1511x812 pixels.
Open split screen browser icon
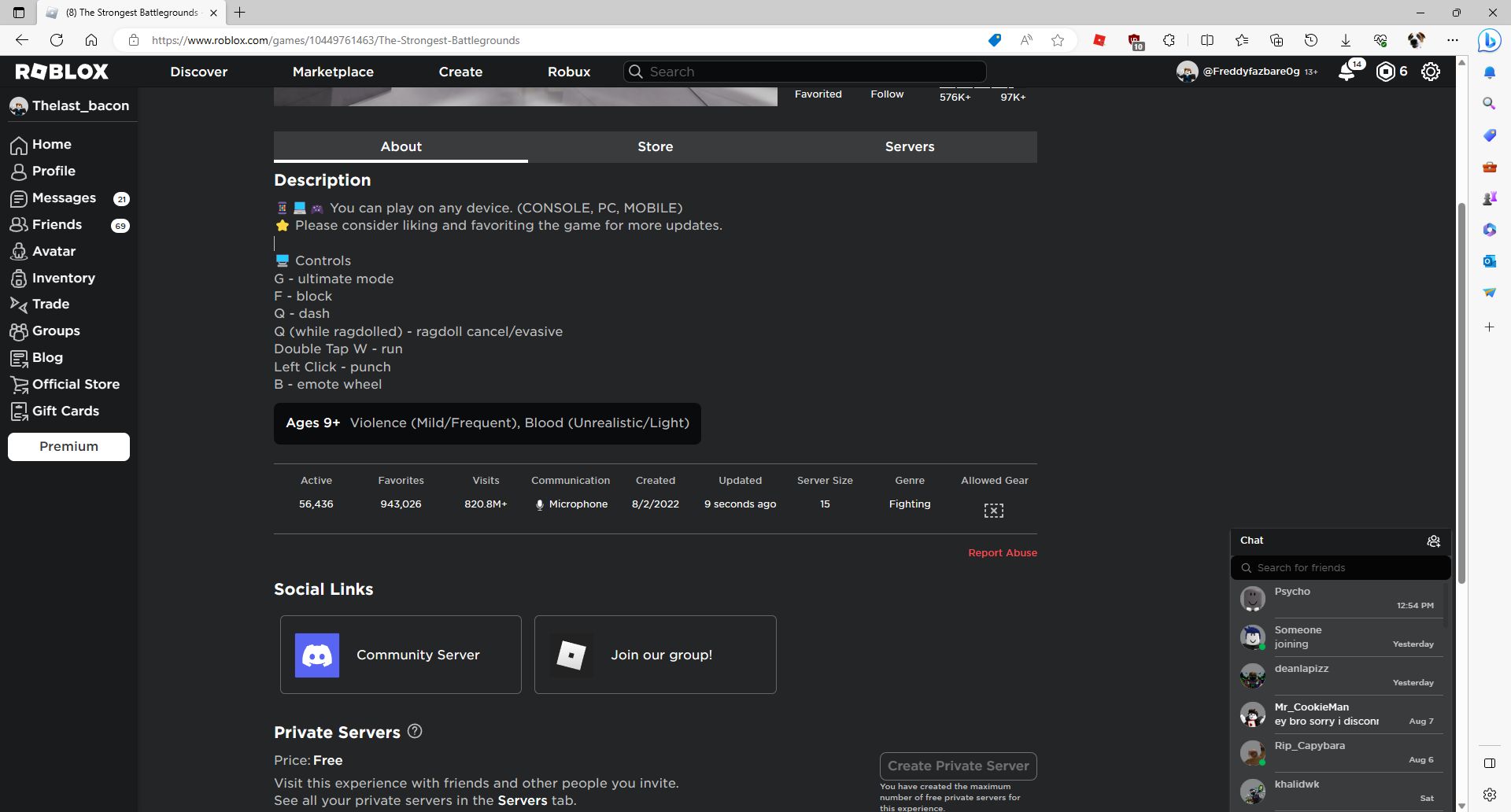tap(1207, 40)
